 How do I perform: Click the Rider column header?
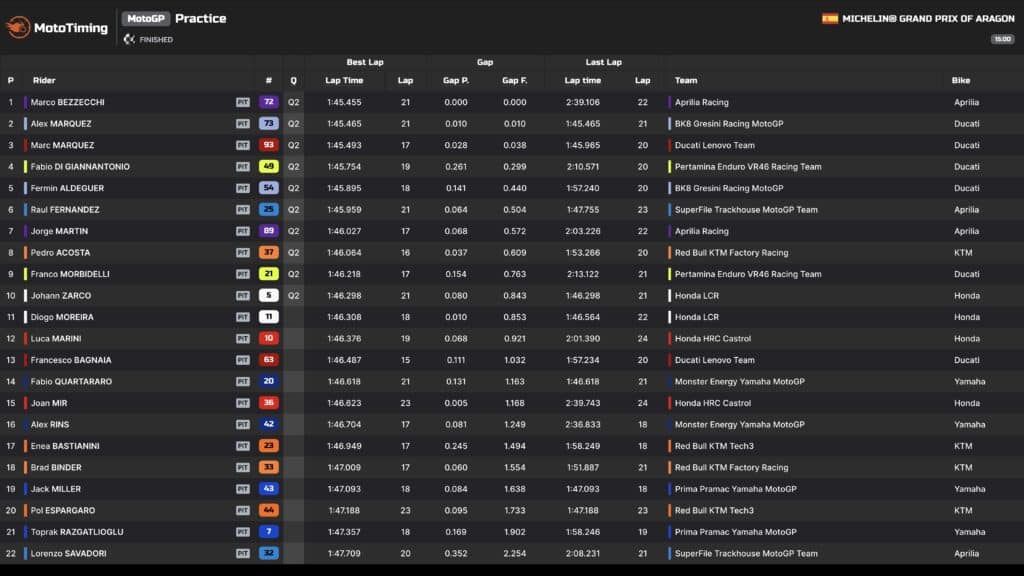44,80
